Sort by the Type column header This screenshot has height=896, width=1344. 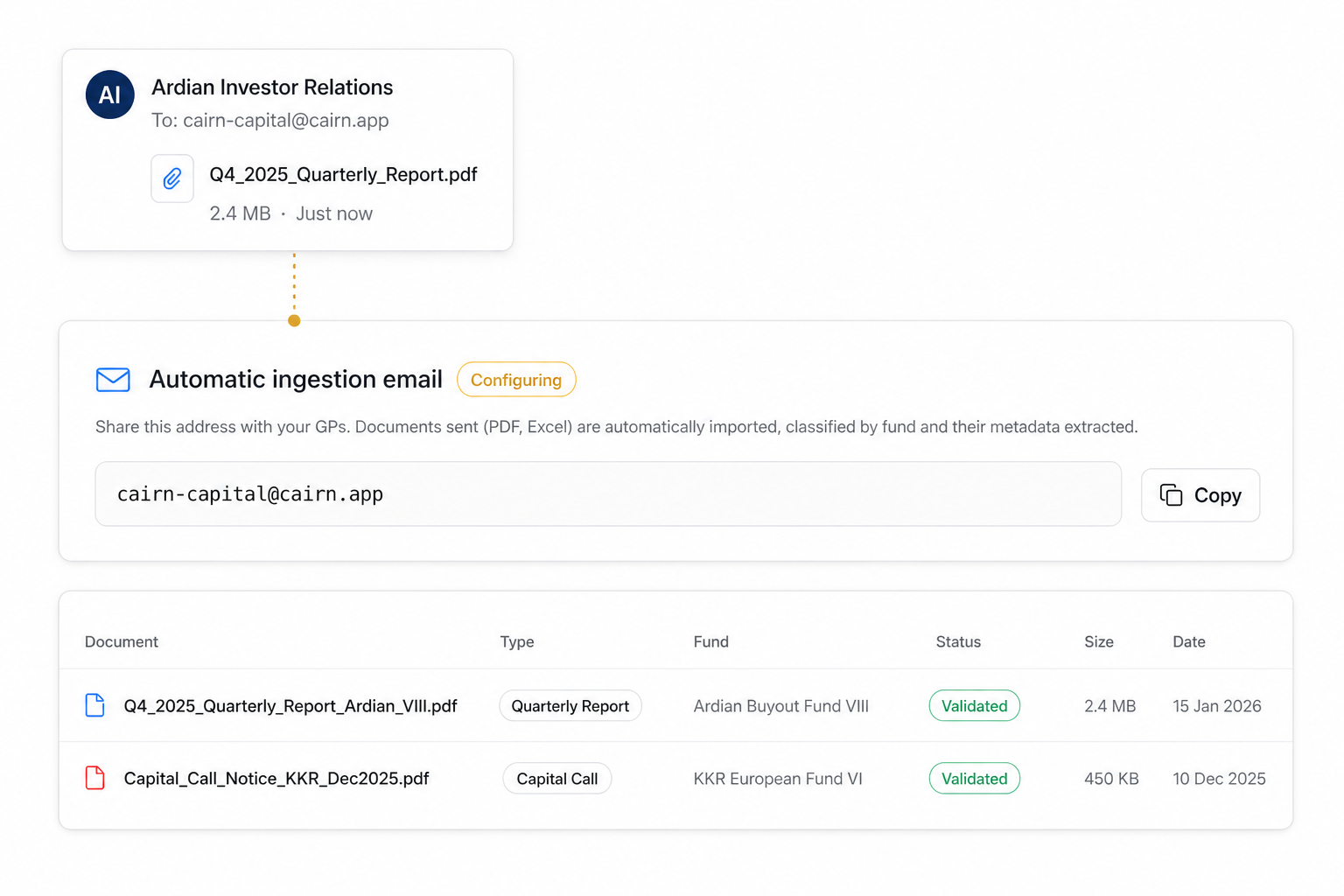click(x=516, y=642)
